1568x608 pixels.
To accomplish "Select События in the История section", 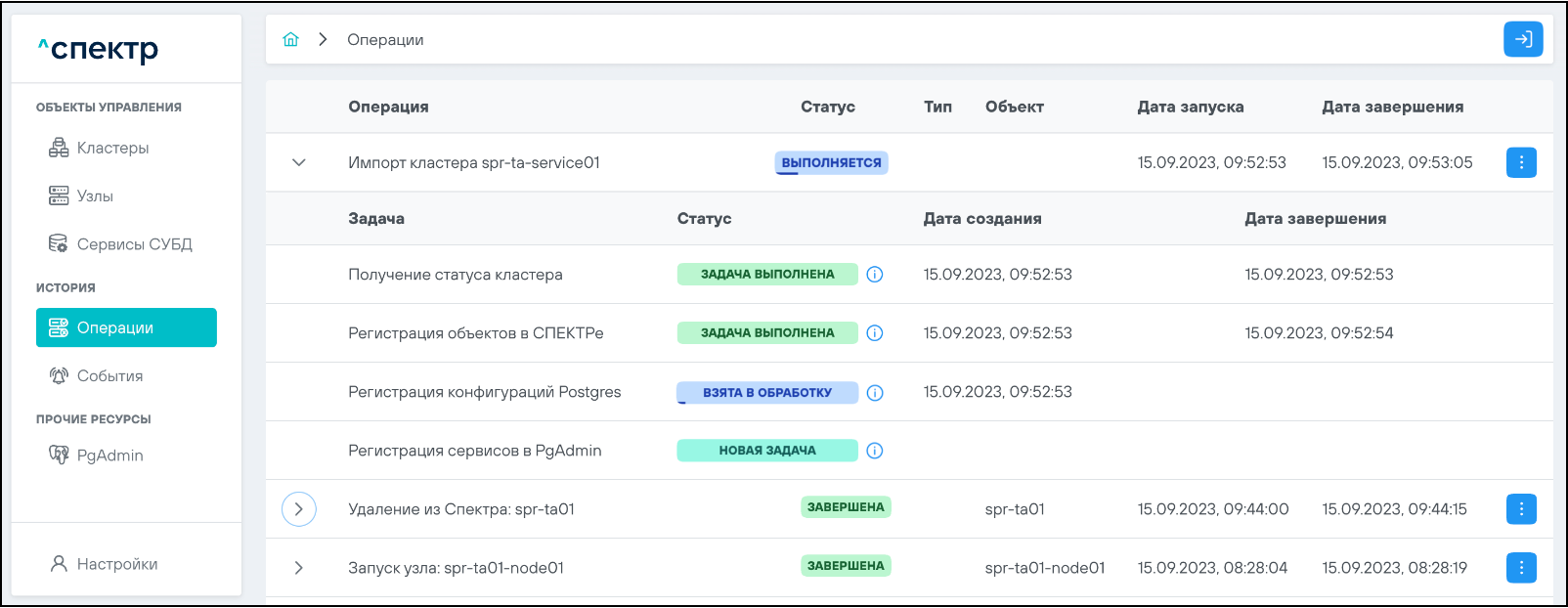I will click(109, 376).
